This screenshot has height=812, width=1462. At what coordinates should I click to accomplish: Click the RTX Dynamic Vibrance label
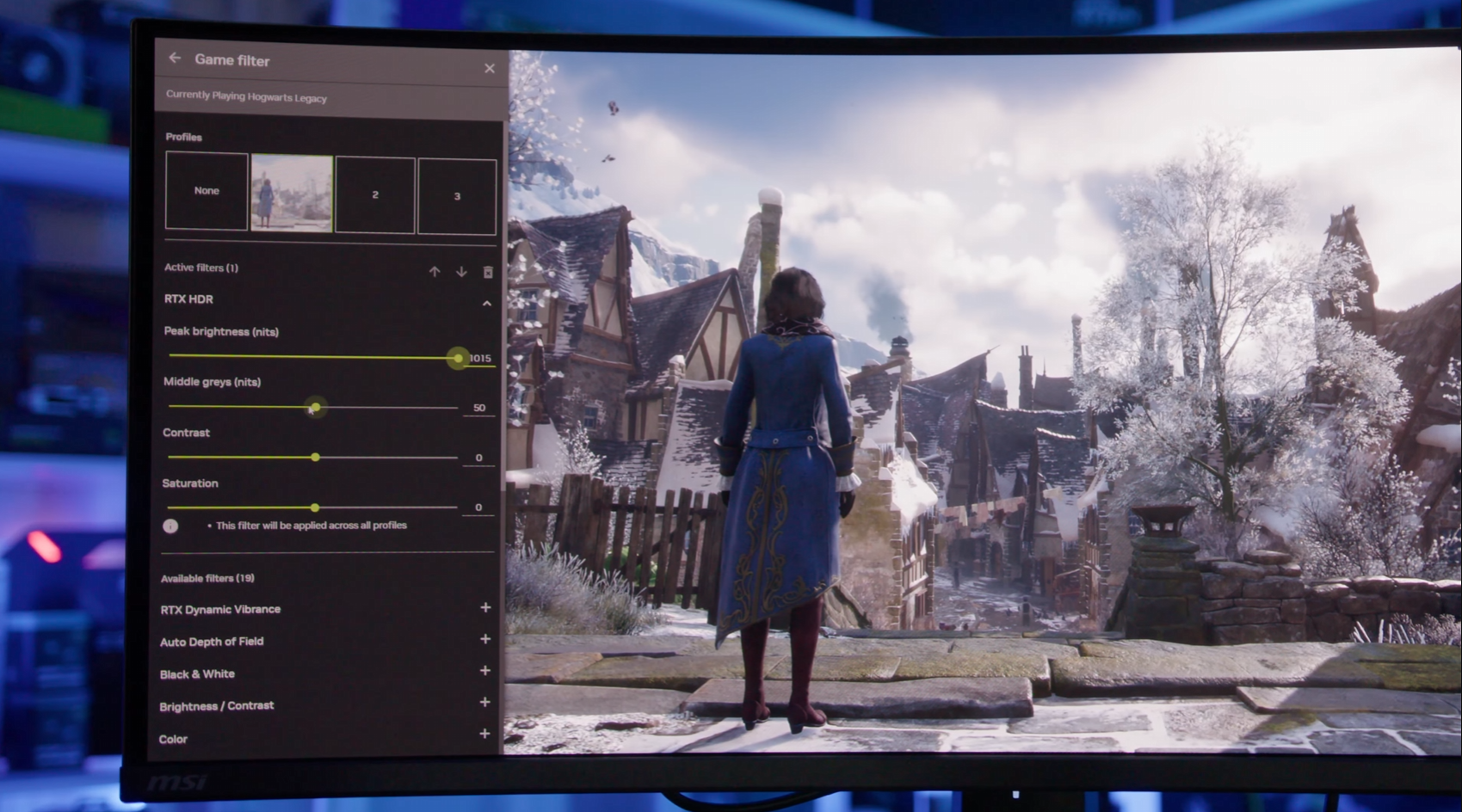(x=220, y=609)
